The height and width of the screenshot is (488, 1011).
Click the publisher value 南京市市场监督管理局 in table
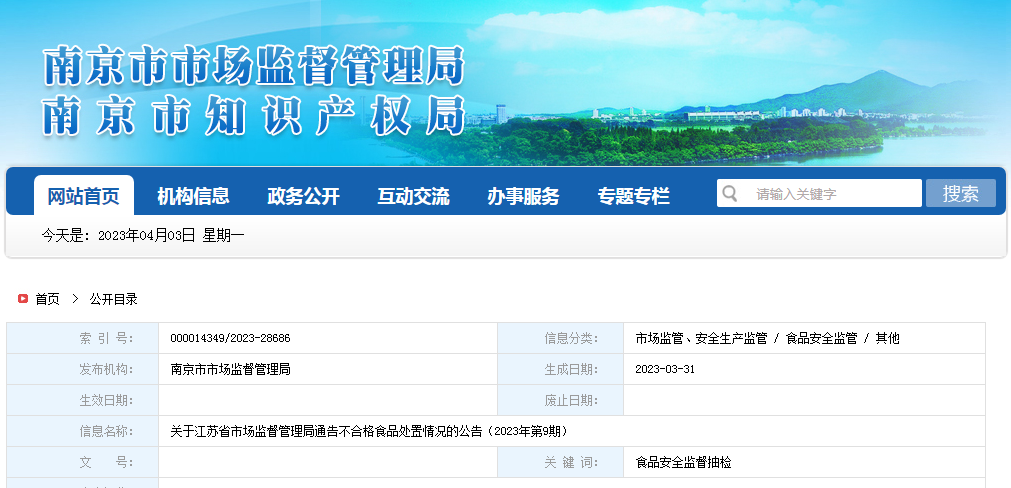coord(230,369)
